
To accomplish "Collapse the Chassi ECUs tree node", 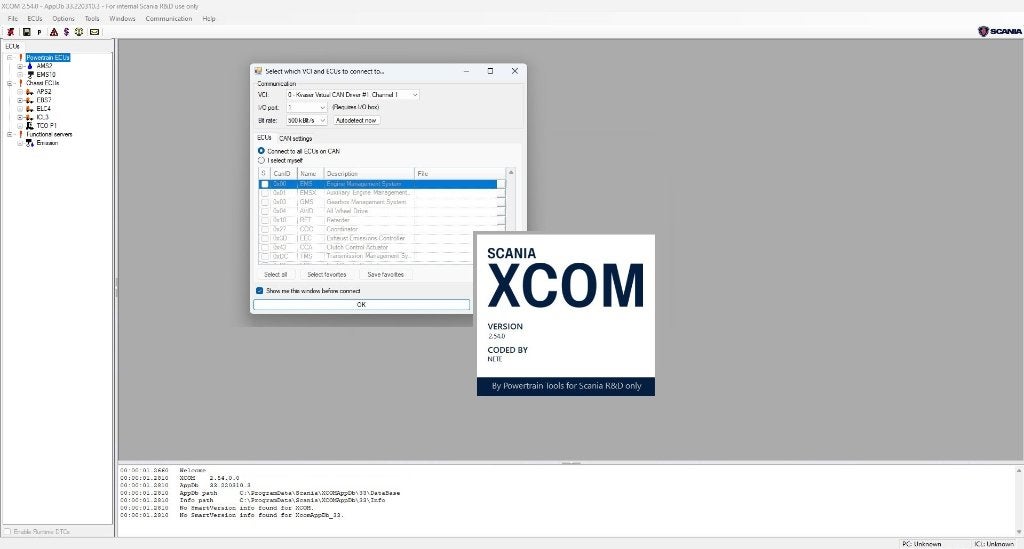I will [x=10, y=84].
